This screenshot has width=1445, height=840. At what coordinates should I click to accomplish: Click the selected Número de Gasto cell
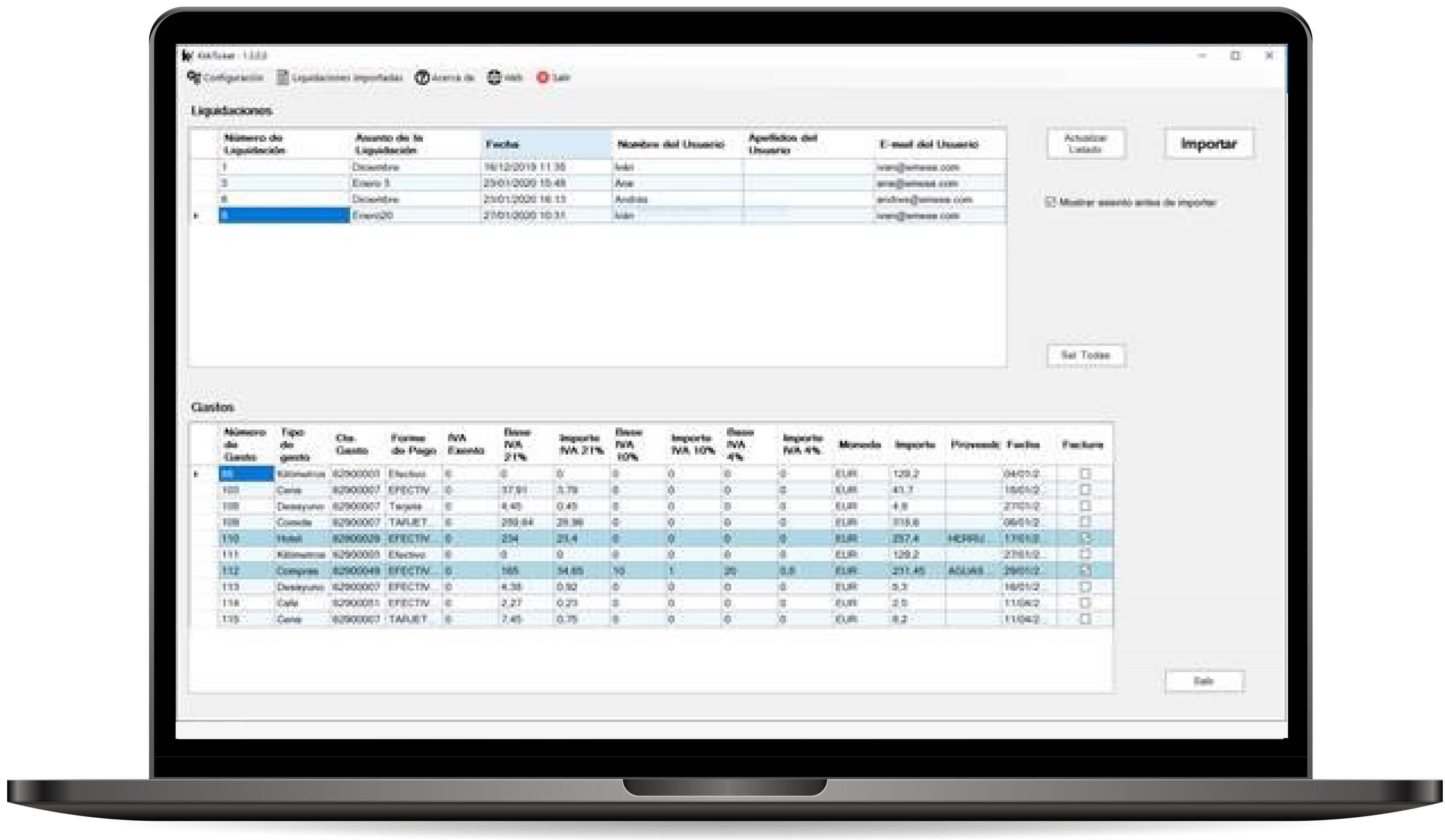point(247,473)
